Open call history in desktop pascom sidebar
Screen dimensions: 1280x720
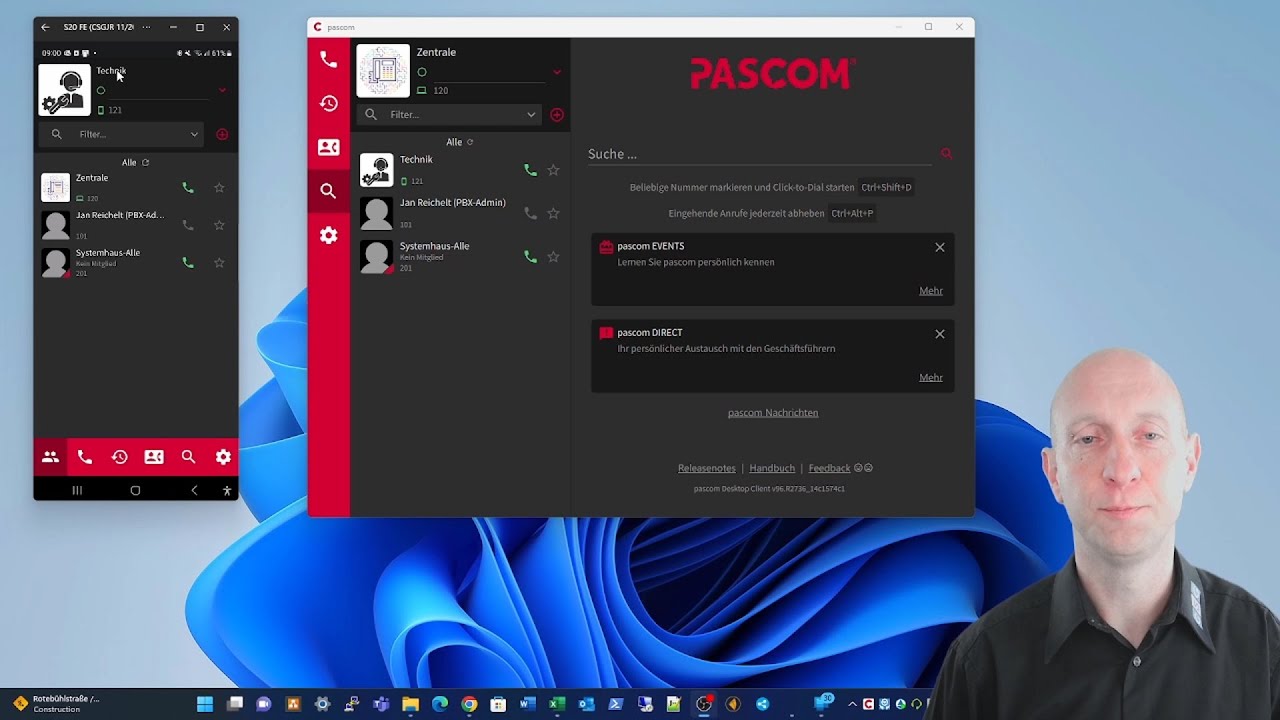(328, 103)
